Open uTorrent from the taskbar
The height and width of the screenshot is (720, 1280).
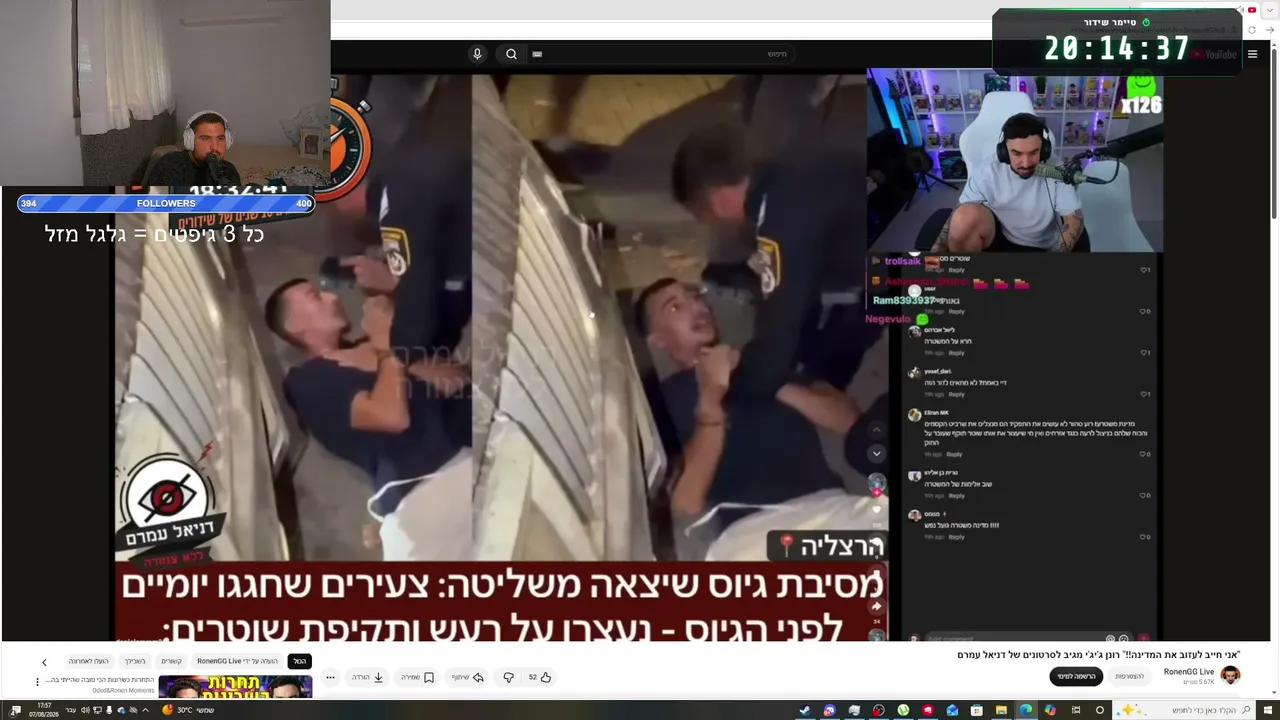click(903, 710)
